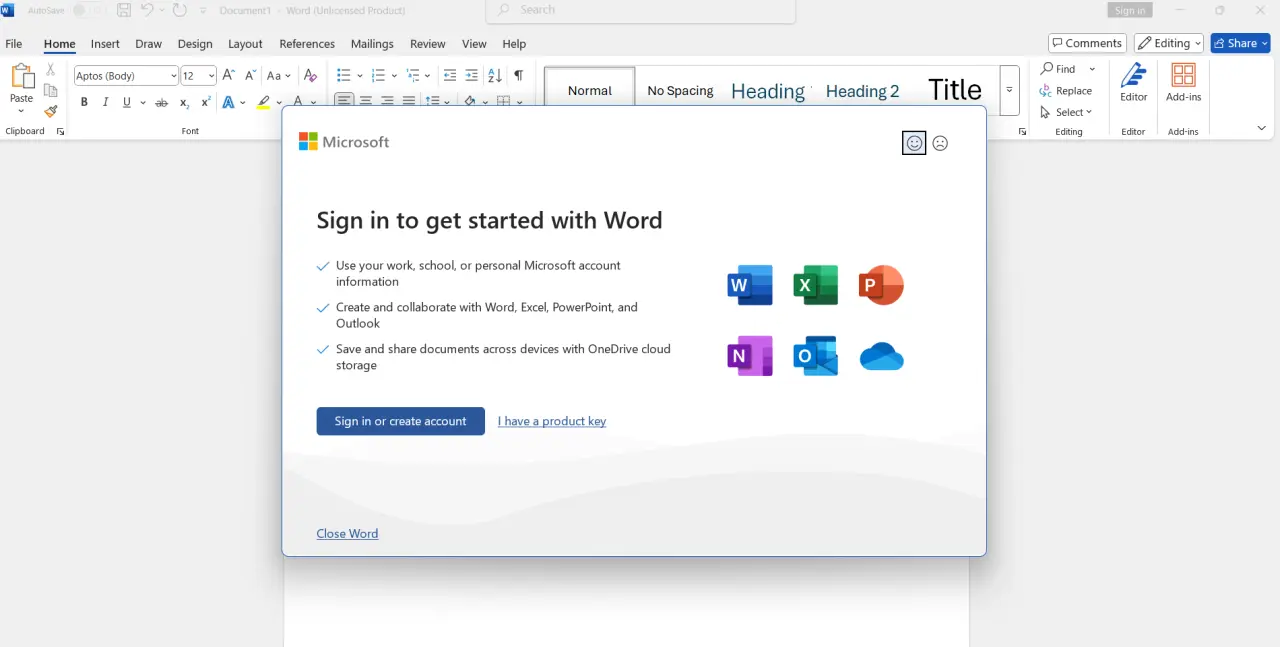Increase font size with grow font icon
Screen dimensions: 1280x647
click(x=228, y=75)
